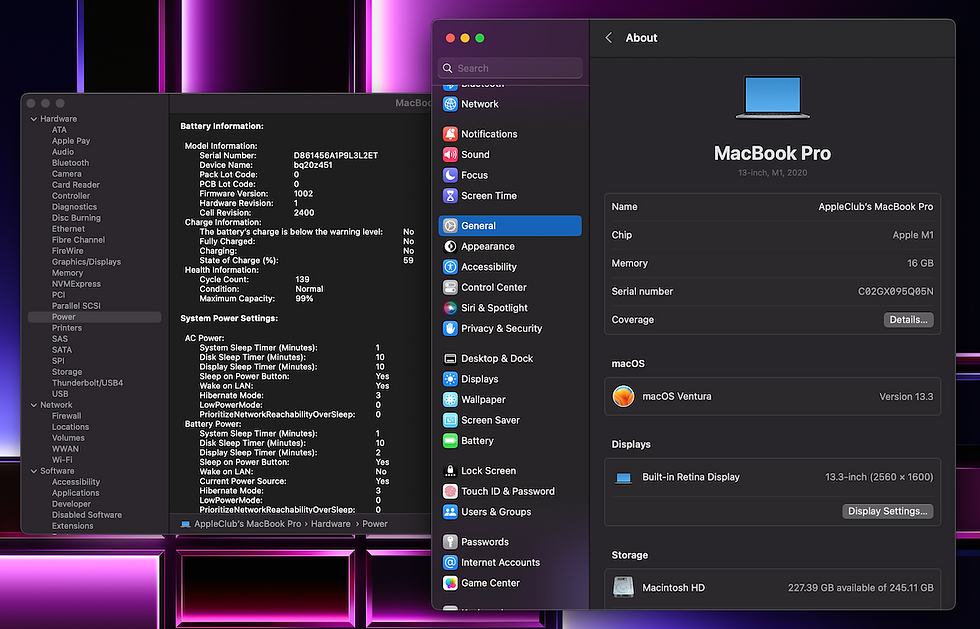Screen dimensions: 980x629
Task: Select Firewall under Network tree
Action: point(66,416)
